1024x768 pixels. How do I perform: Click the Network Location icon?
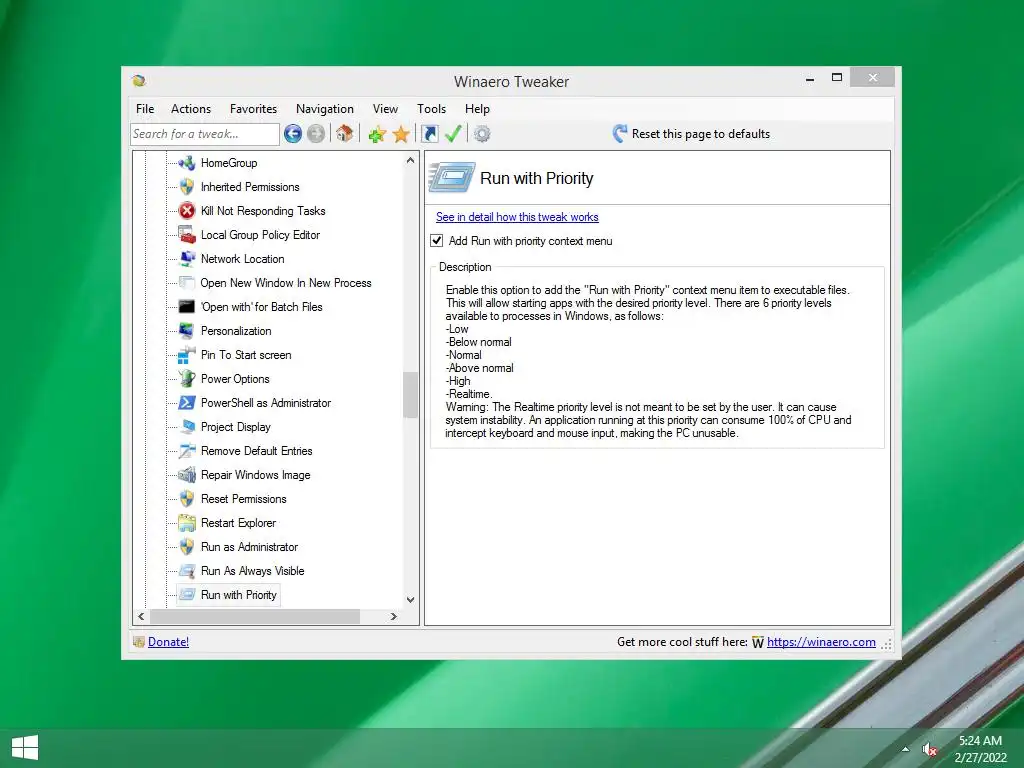click(187, 259)
